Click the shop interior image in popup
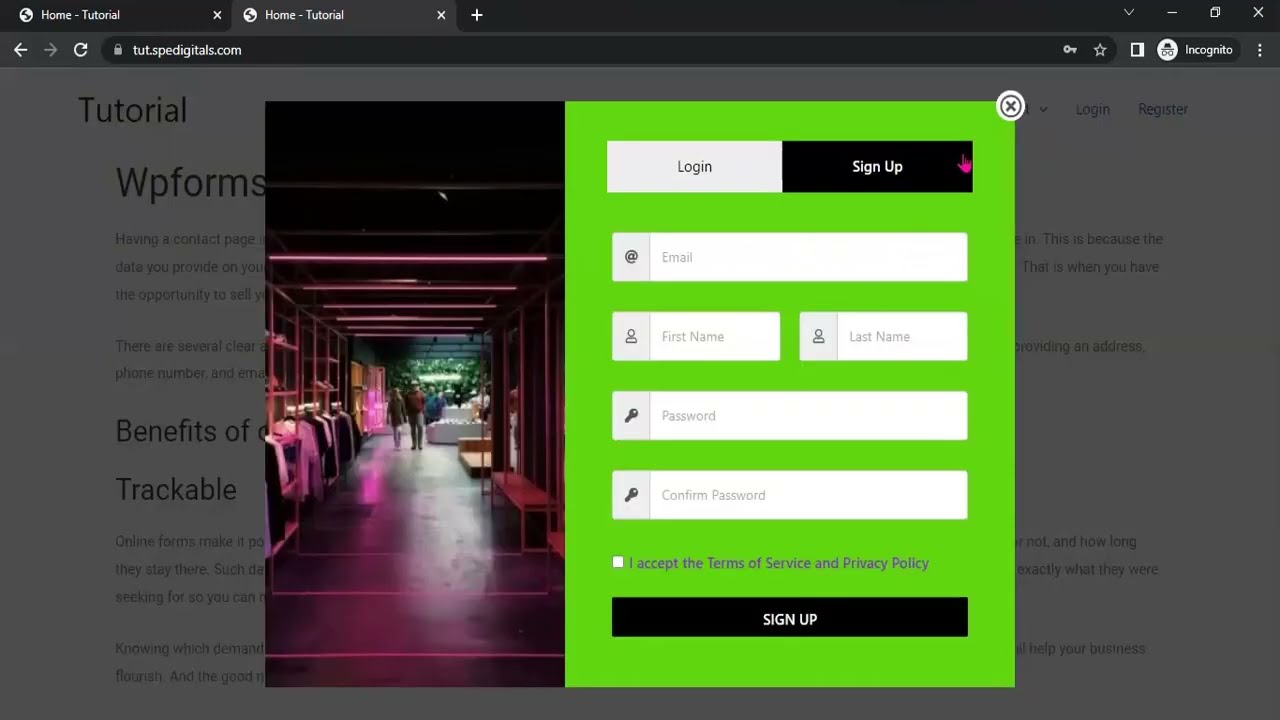1280x720 pixels. pos(415,394)
